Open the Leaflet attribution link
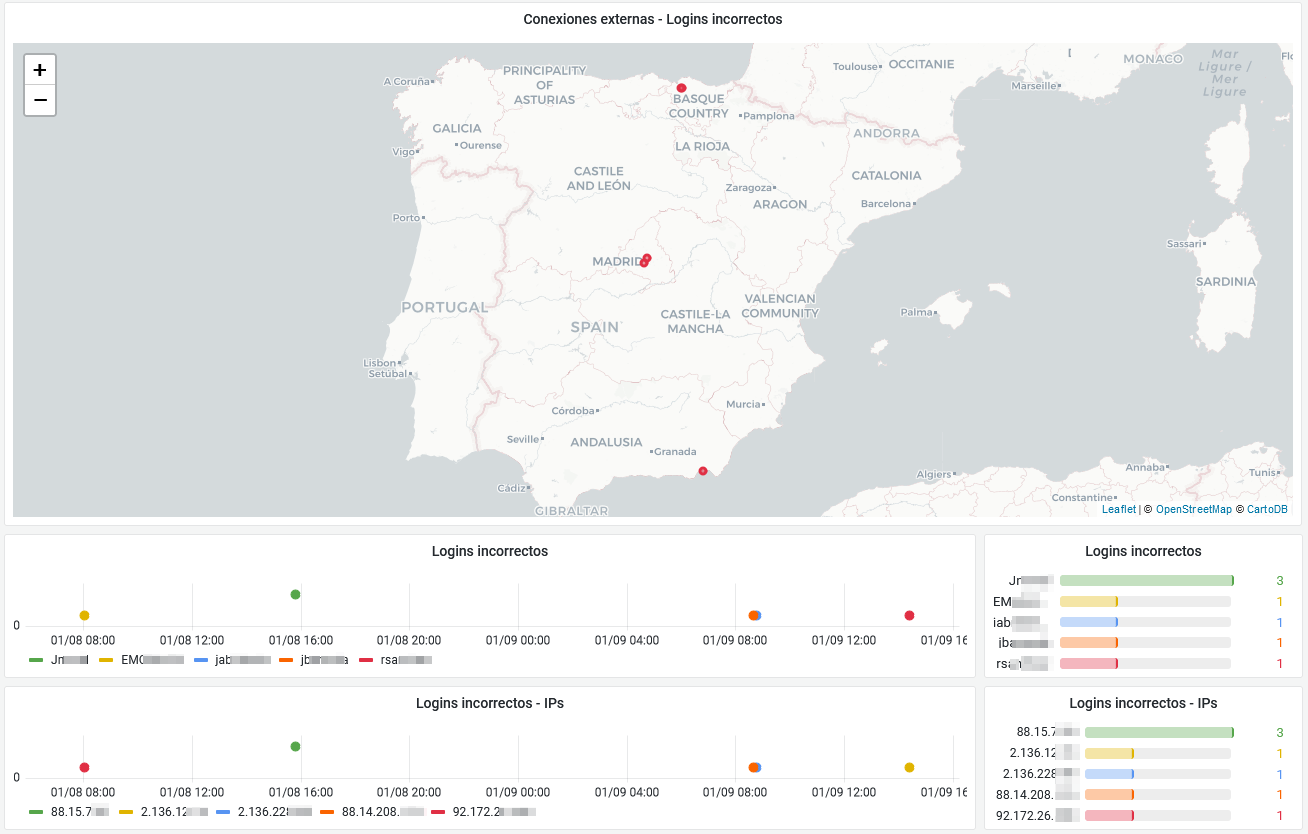Screen dimensions: 1308x834 click(x=1118, y=509)
